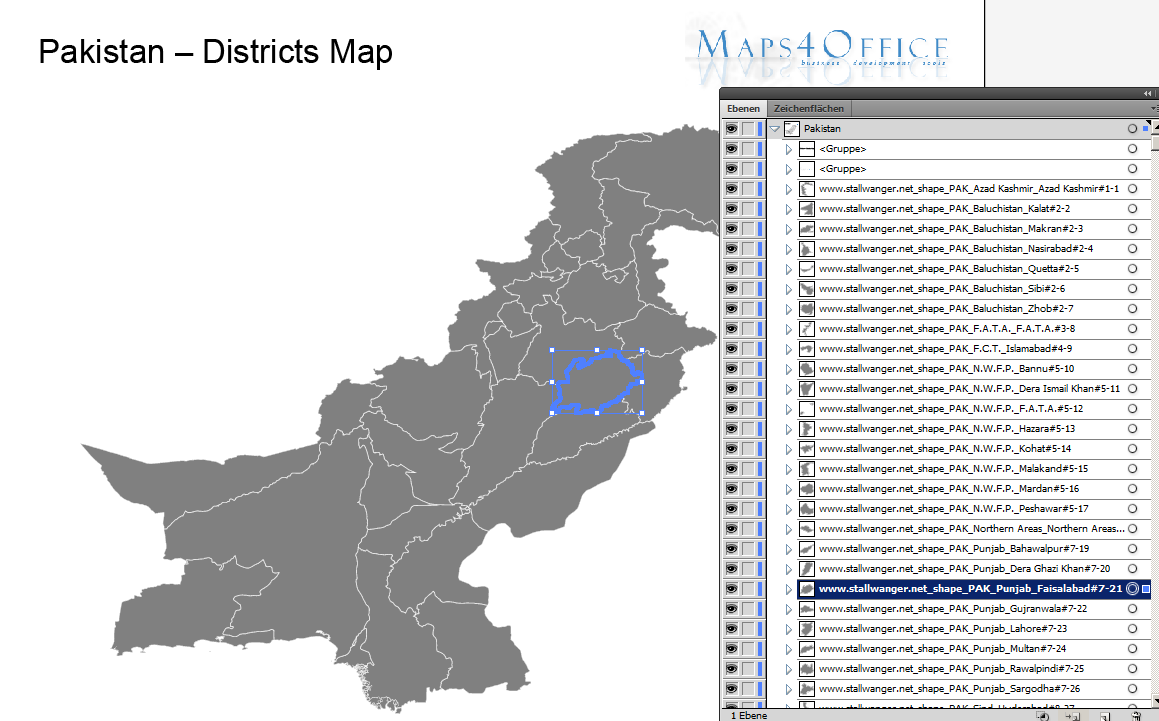
Task: Expand the first <Gruppe> item
Action: [789, 148]
